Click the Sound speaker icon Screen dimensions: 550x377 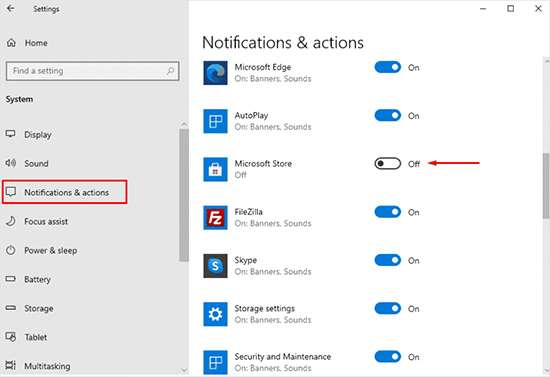11,163
